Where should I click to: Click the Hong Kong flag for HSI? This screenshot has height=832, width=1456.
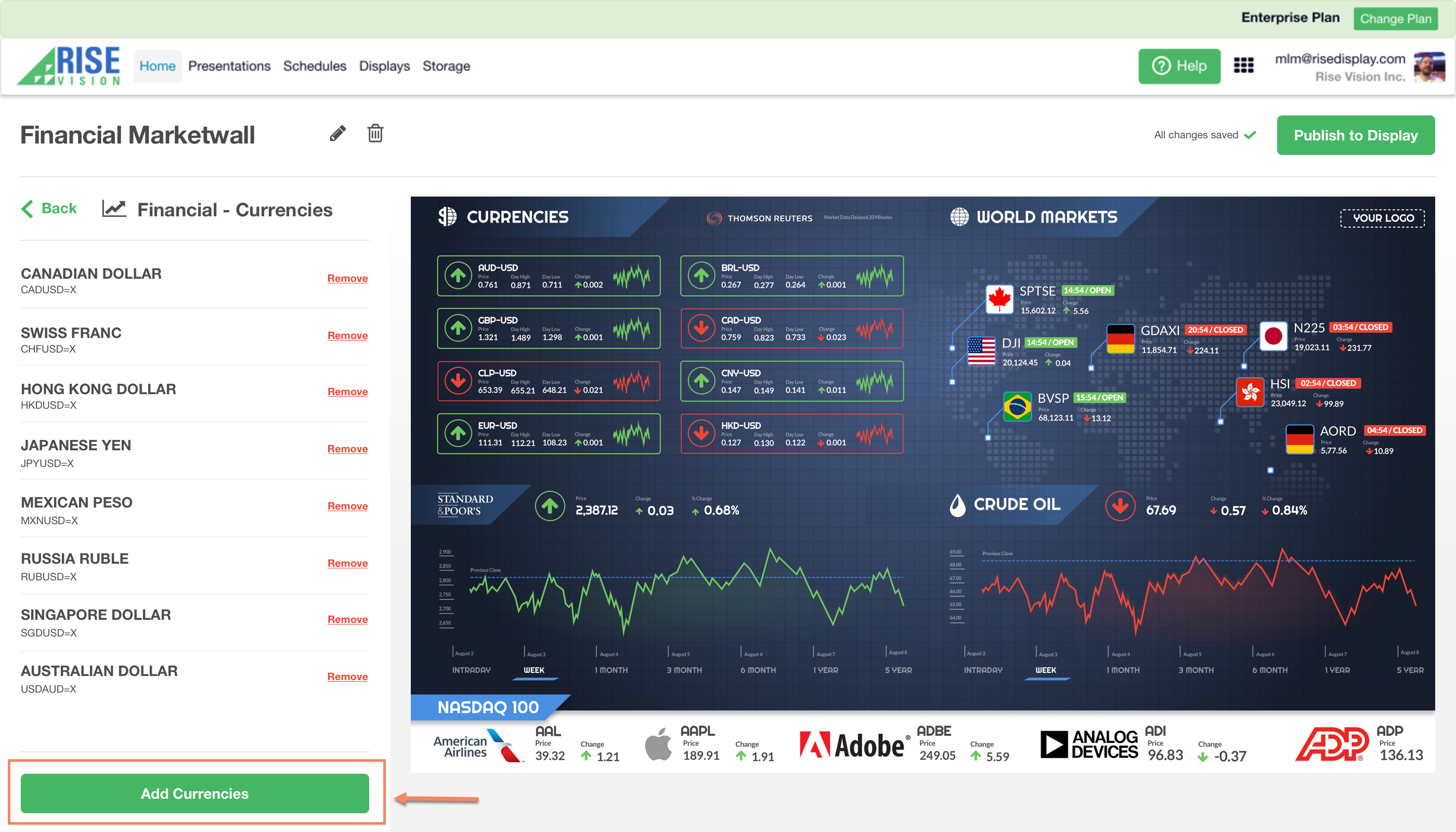click(x=1250, y=392)
